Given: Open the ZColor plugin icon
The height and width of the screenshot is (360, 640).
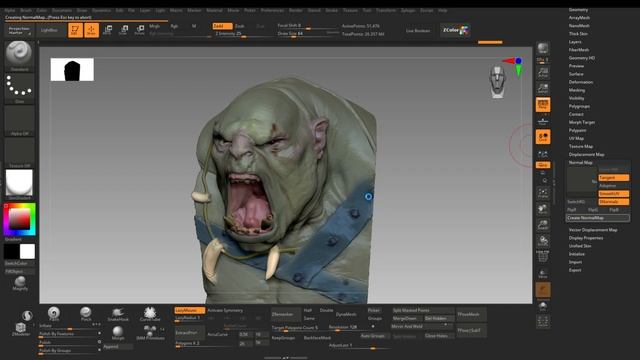Looking at the screenshot, I should (x=456, y=30).
